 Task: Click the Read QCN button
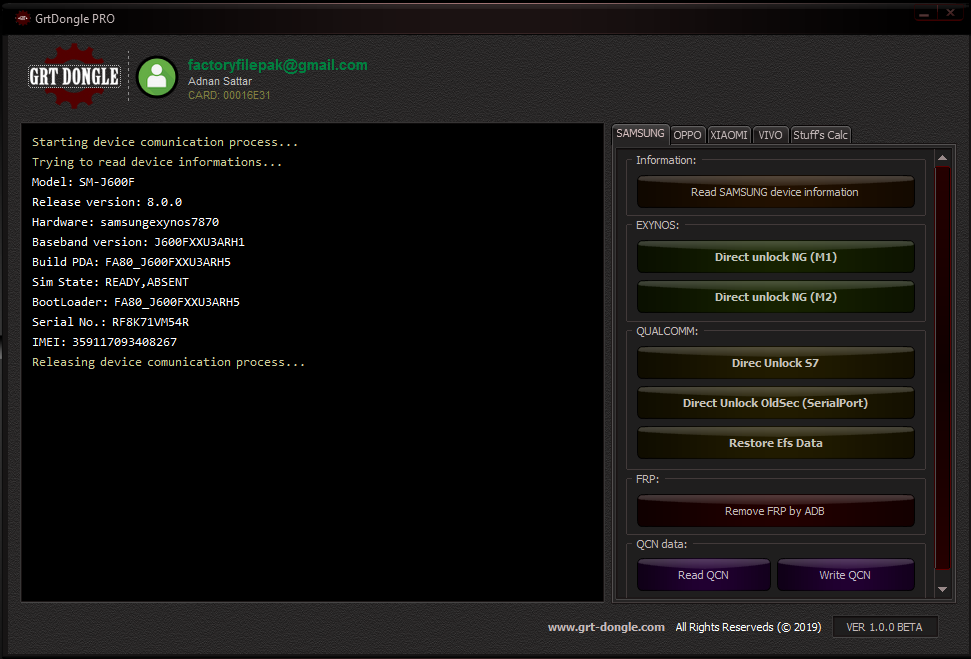703,575
